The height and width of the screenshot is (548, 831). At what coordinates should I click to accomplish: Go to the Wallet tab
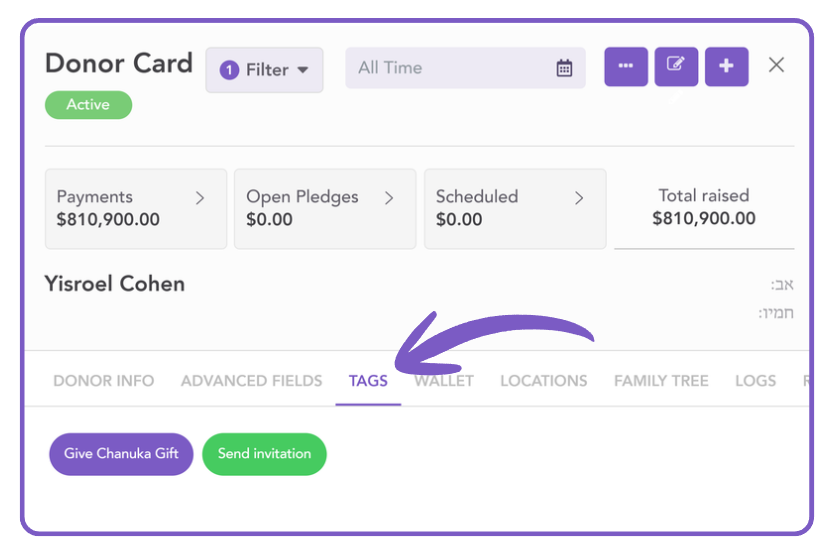point(444,381)
